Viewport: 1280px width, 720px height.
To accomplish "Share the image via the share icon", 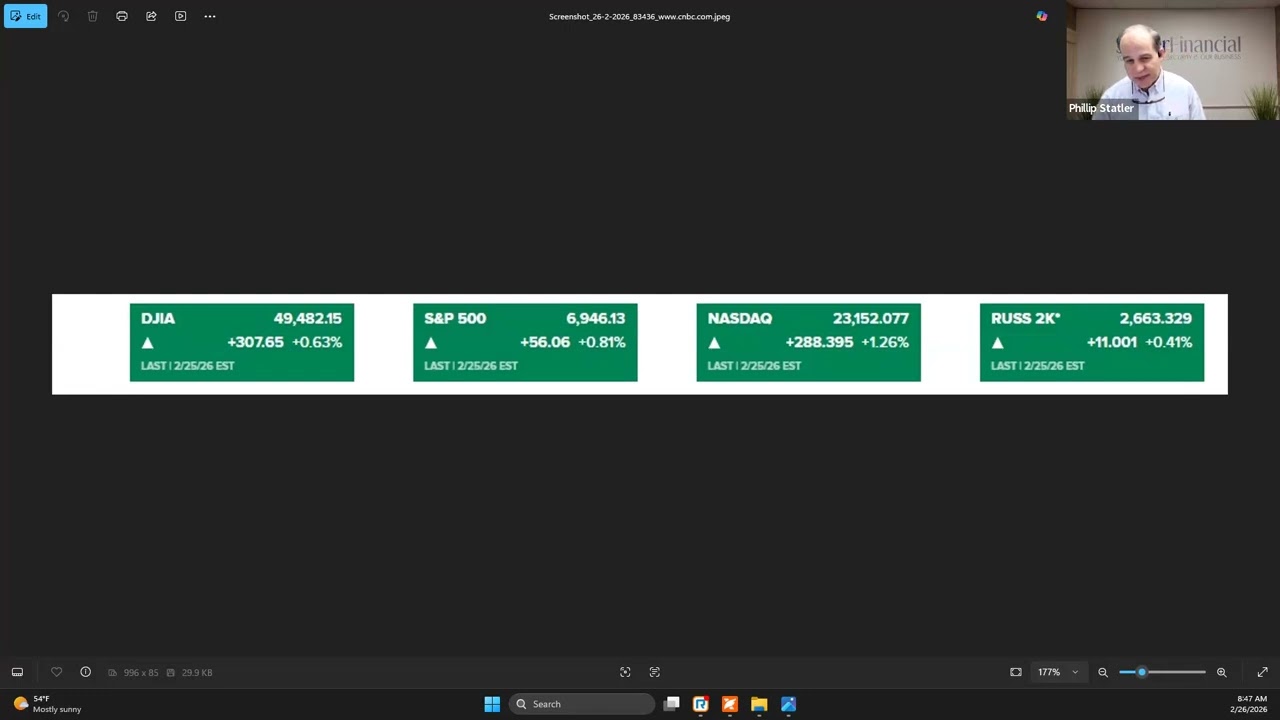I will [x=151, y=16].
